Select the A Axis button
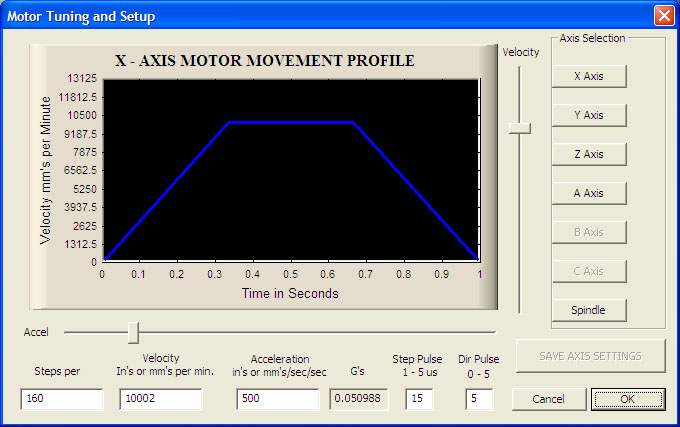This screenshot has width=680, height=427. click(x=589, y=193)
